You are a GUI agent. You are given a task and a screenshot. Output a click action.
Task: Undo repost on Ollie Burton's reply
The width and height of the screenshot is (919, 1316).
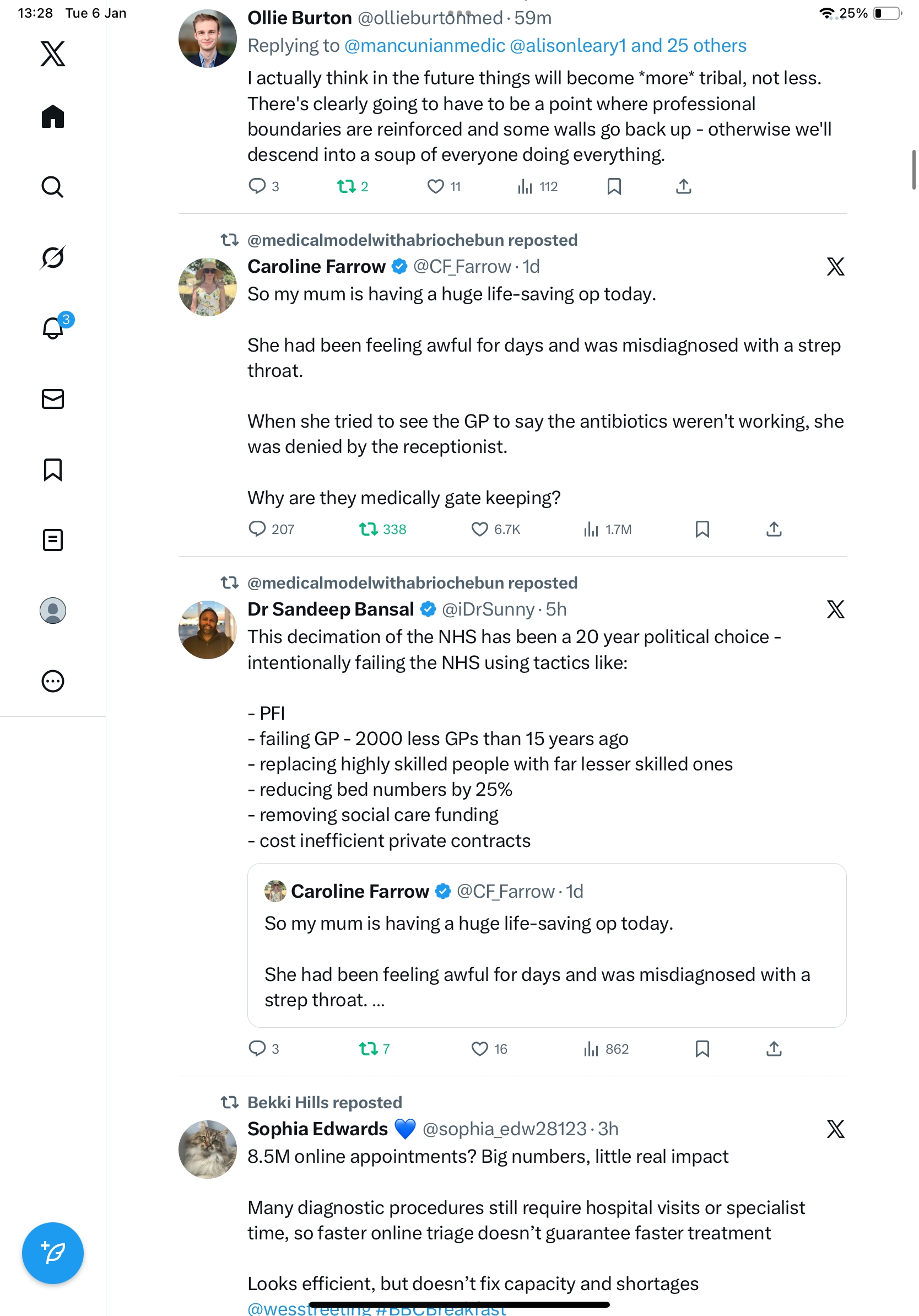pyautogui.click(x=346, y=186)
